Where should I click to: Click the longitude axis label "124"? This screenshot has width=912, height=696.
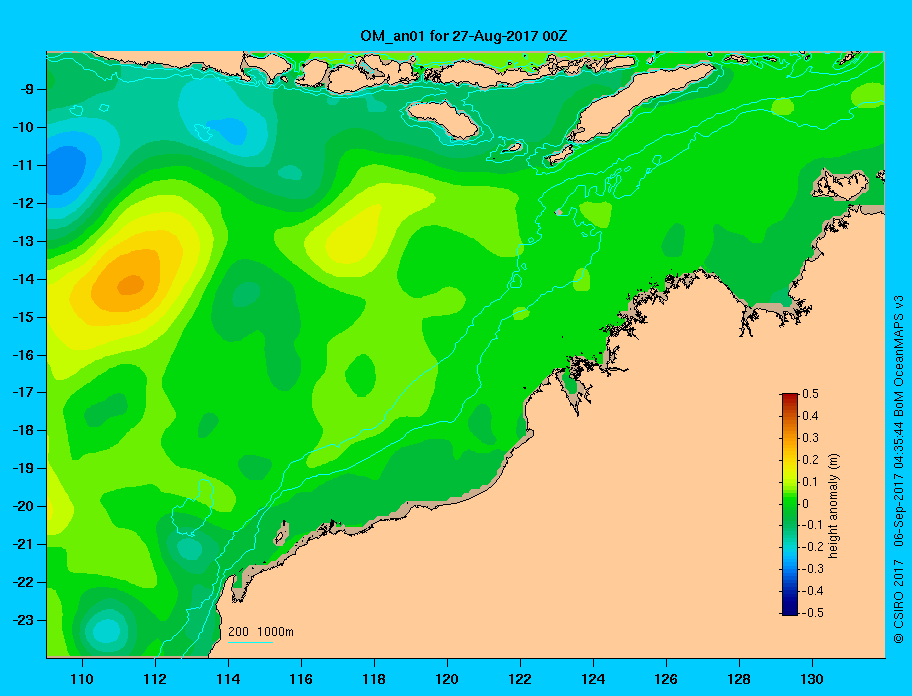coord(593,679)
